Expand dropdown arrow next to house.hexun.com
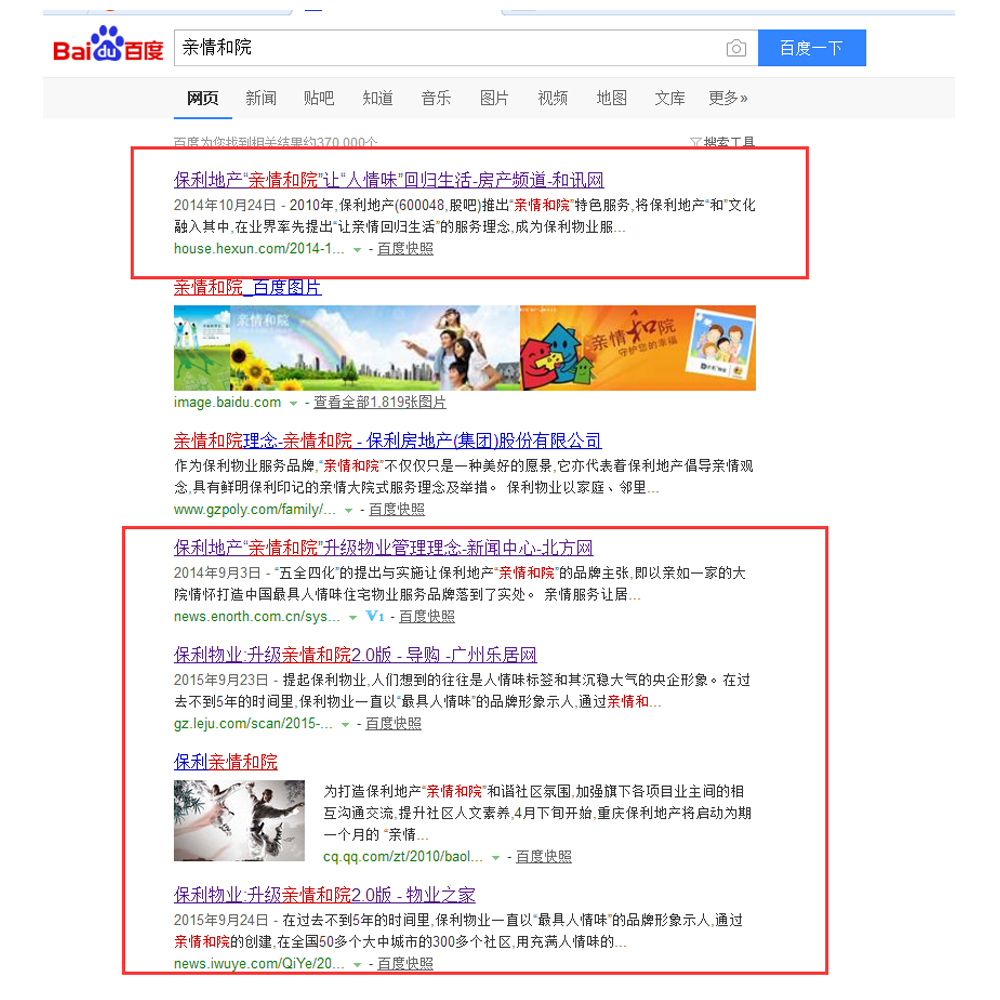 point(357,249)
